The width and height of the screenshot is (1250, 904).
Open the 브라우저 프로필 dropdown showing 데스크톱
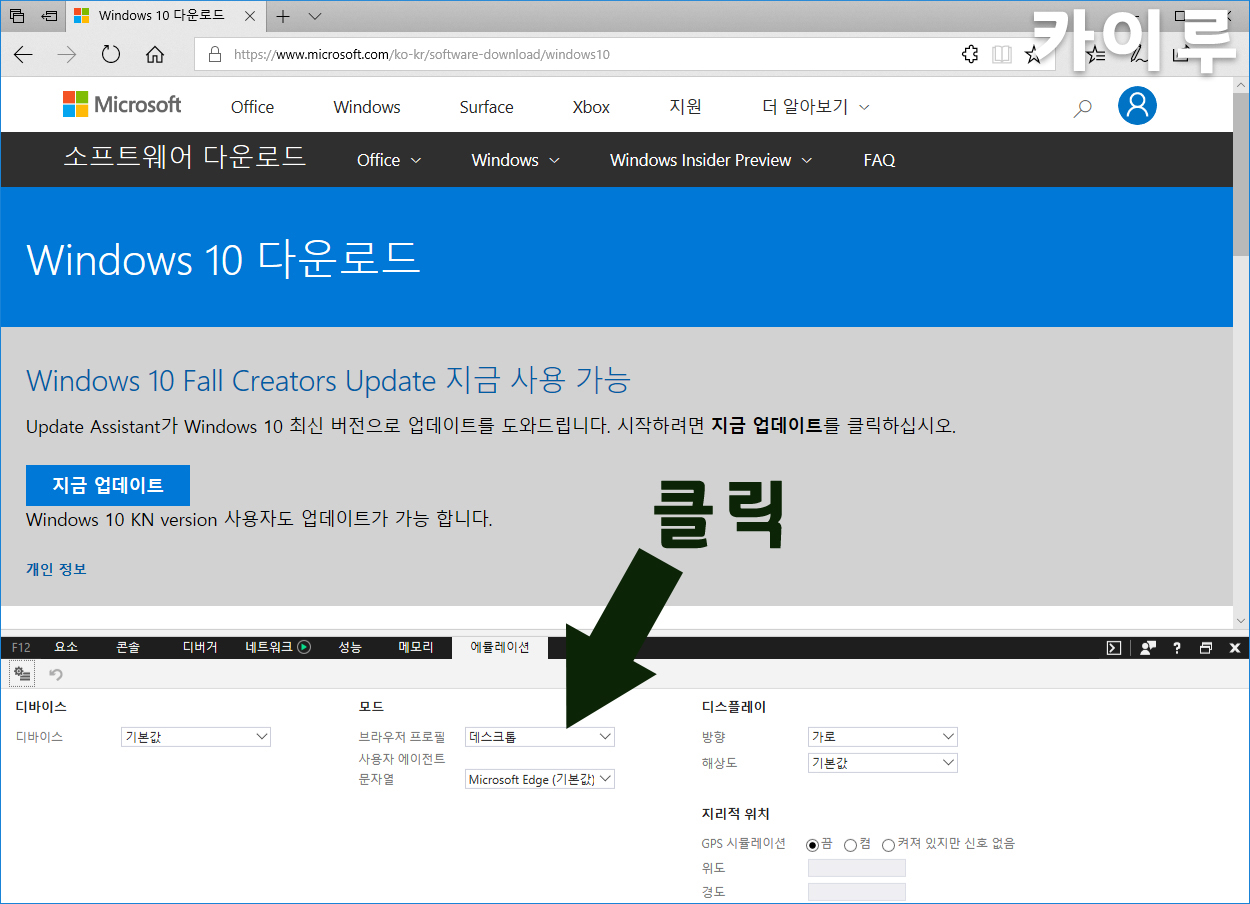pyautogui.click(x=540, y=737)
